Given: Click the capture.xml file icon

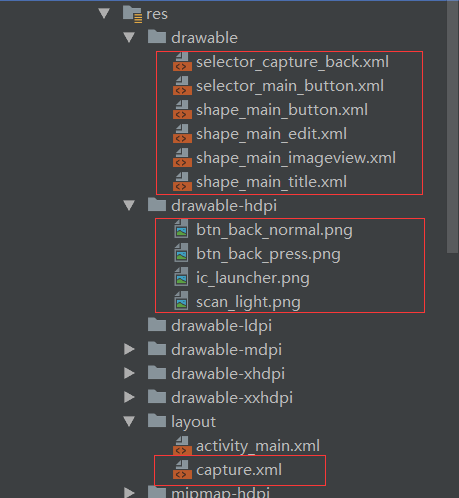Looking at the screenshot, I should tap(182, 470).
